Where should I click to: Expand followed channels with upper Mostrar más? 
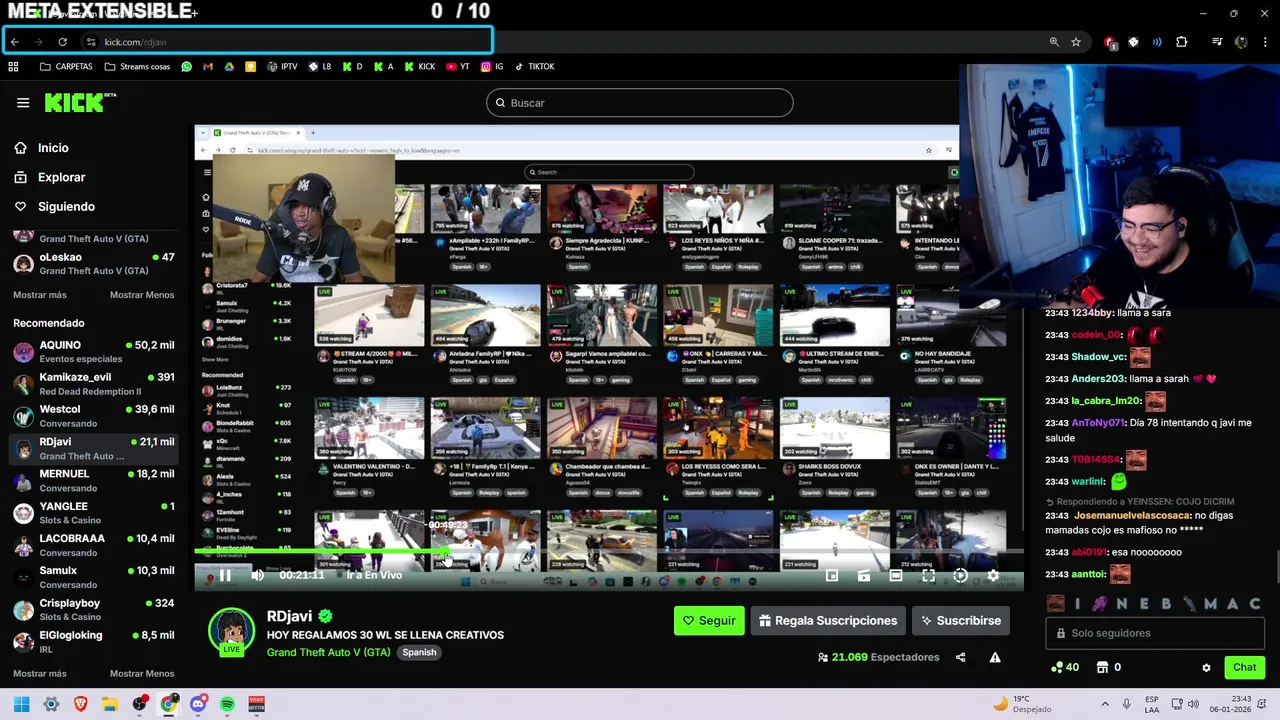pyautogui.click(x=40, y=295)
